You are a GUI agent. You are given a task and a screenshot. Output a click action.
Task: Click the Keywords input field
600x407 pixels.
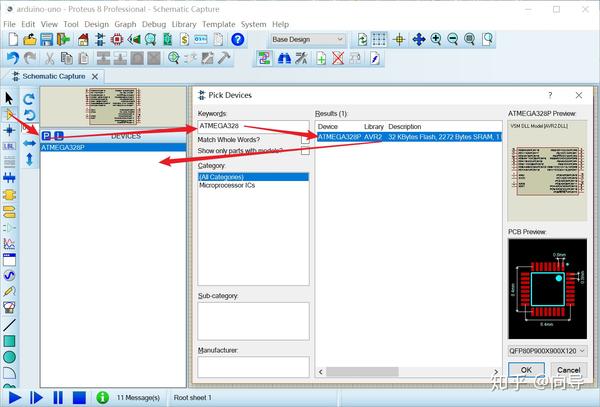253,126
